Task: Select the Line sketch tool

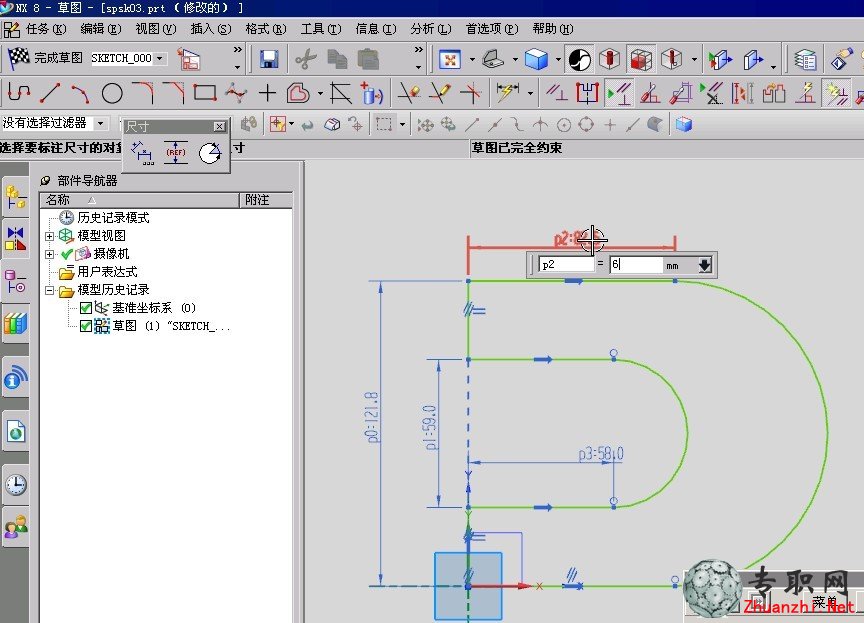Action: click(x=50, y=93)
